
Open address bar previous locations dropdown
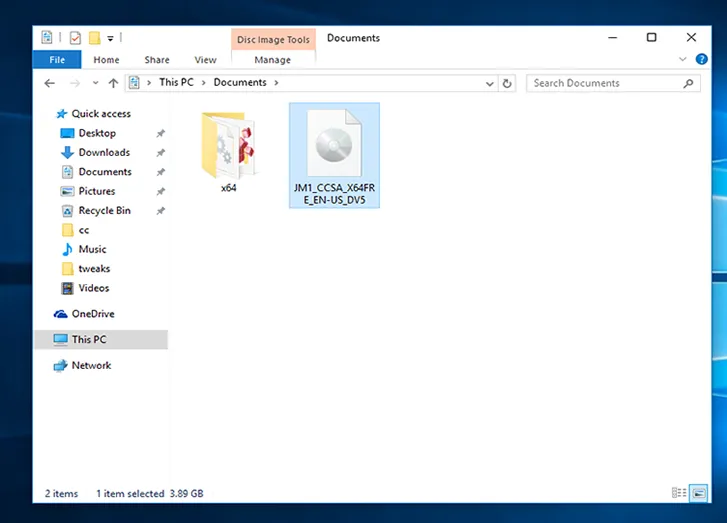491,83
